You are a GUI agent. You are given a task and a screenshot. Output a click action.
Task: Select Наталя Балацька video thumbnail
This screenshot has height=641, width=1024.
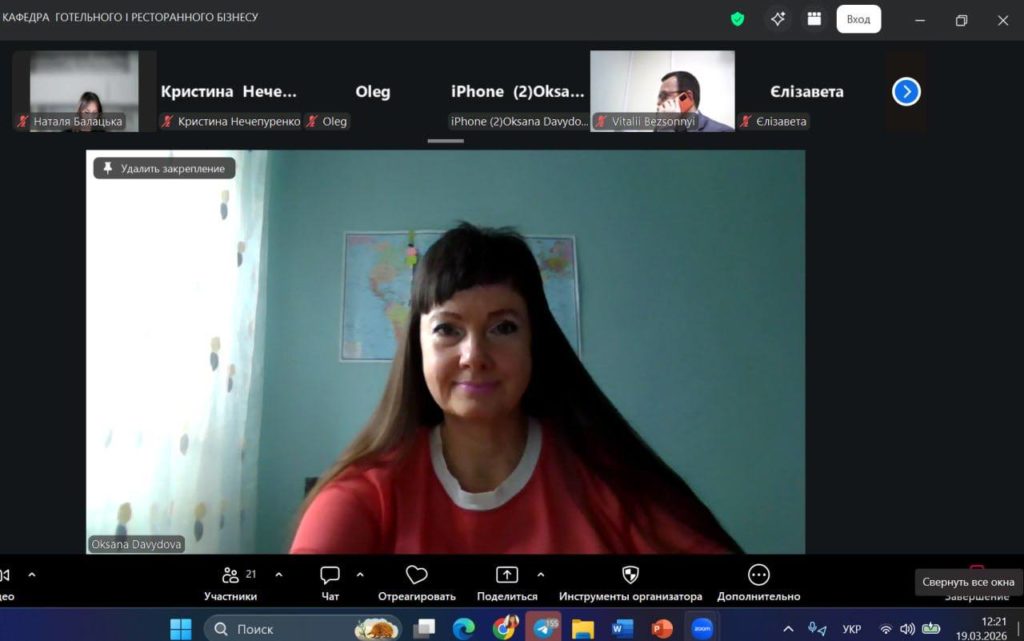[x=84, y=91]
